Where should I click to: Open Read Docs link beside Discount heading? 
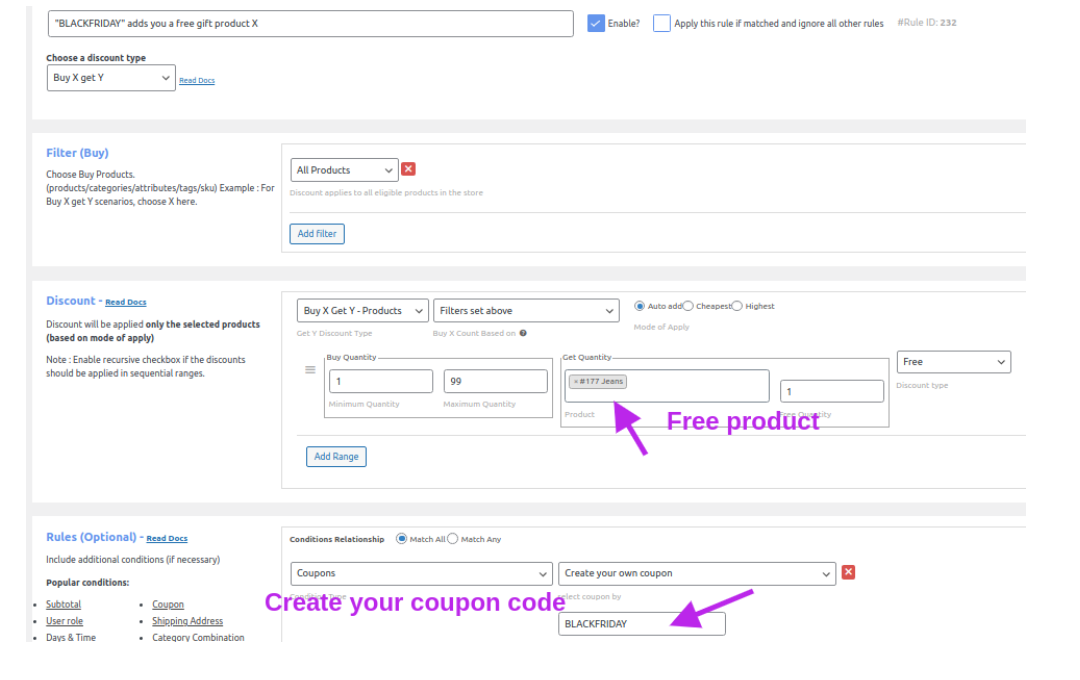(x=126, y=302)
